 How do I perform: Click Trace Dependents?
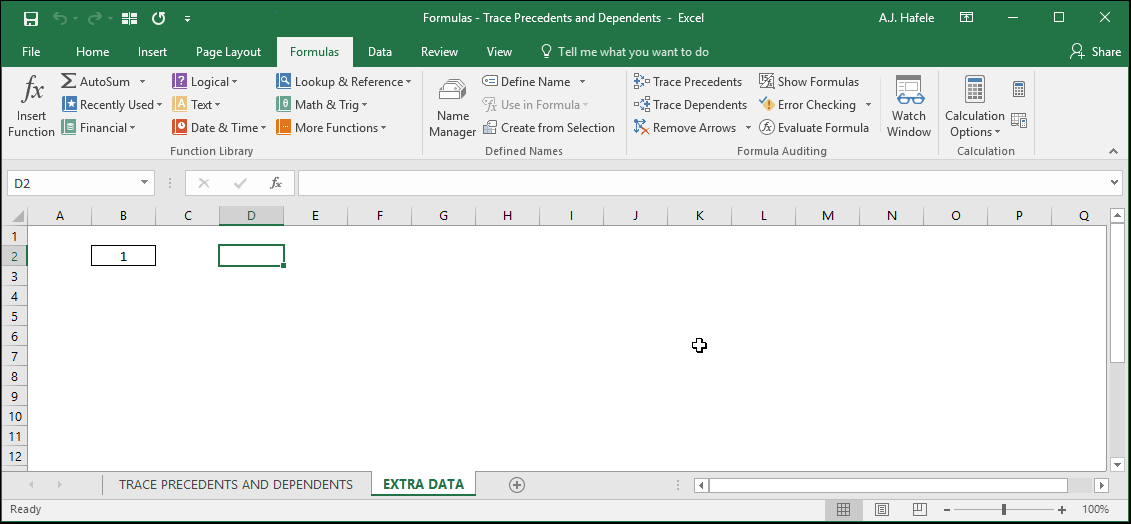(690, 105)
